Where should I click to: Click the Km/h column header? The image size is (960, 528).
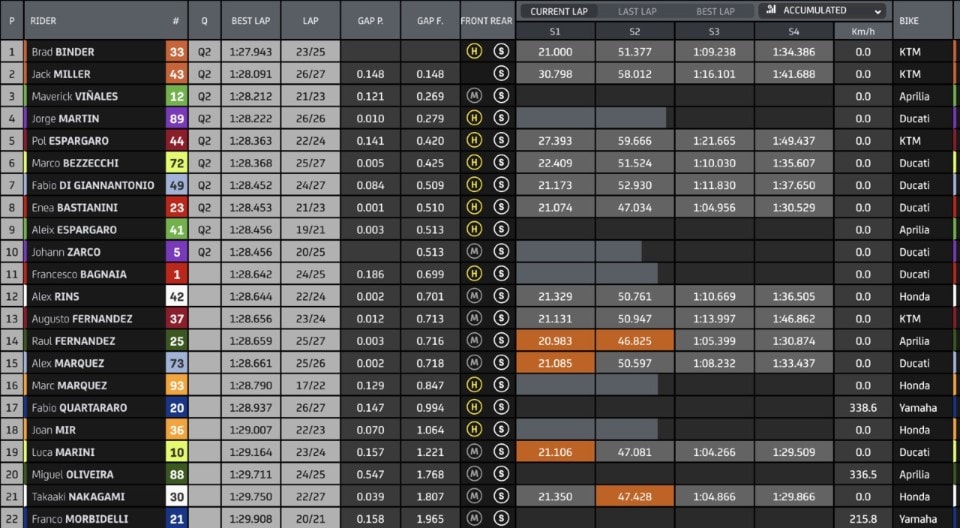click(863, 31)
